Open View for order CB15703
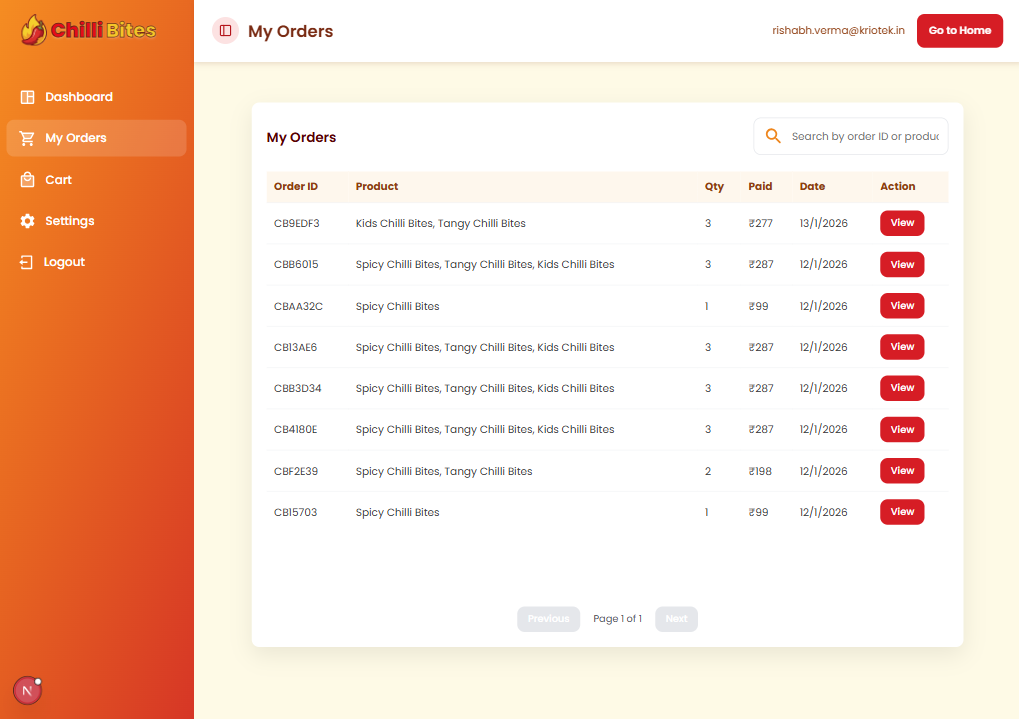 [x=901, y=512]
